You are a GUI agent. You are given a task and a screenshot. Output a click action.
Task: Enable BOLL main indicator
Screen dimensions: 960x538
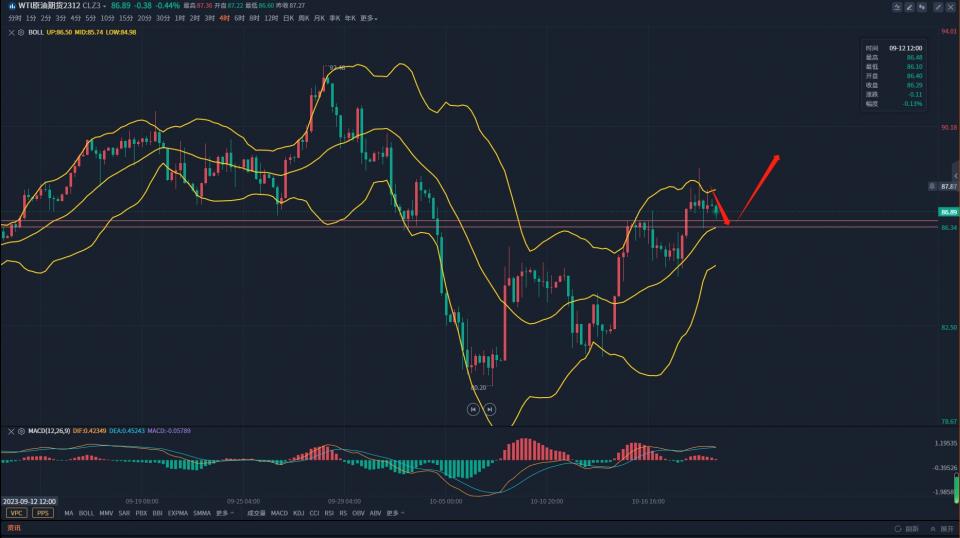[x=86, y=513]
